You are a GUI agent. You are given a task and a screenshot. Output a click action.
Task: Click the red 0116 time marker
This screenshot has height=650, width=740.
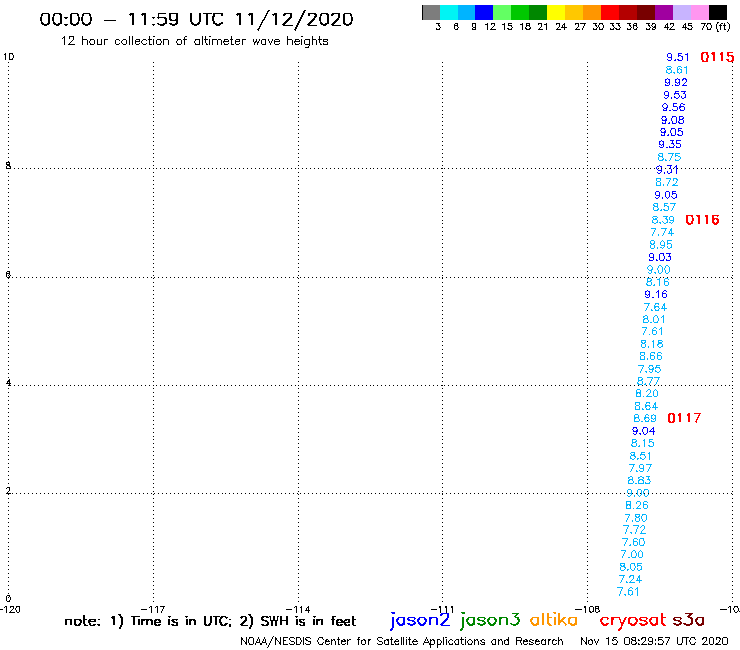click(x=702, y=220)
